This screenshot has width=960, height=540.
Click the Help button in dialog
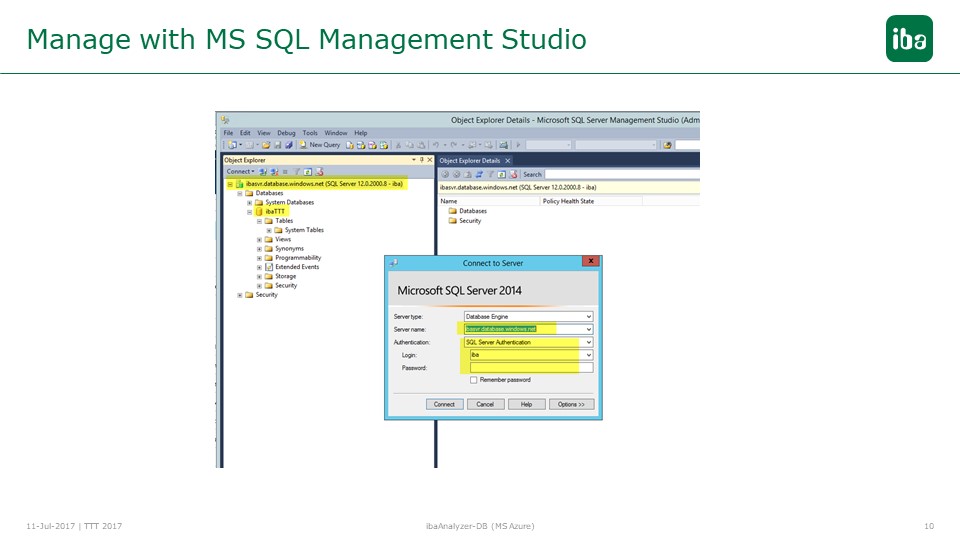(x=527, y=404)
